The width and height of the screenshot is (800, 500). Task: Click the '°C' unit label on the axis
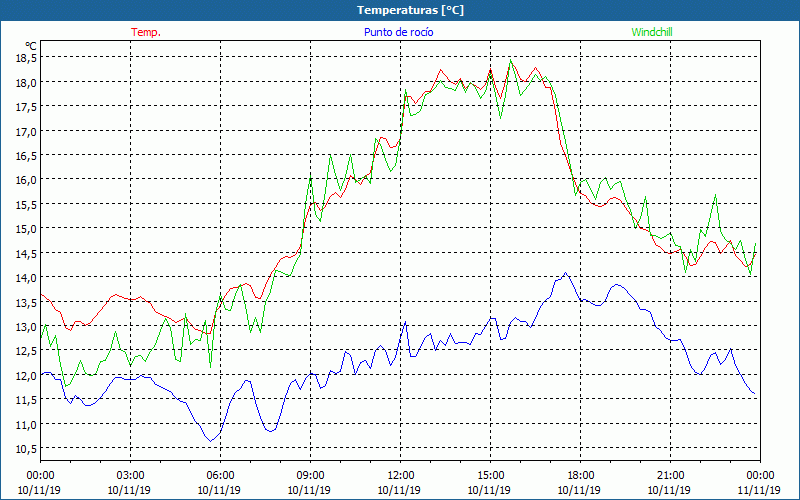[31, 47]
